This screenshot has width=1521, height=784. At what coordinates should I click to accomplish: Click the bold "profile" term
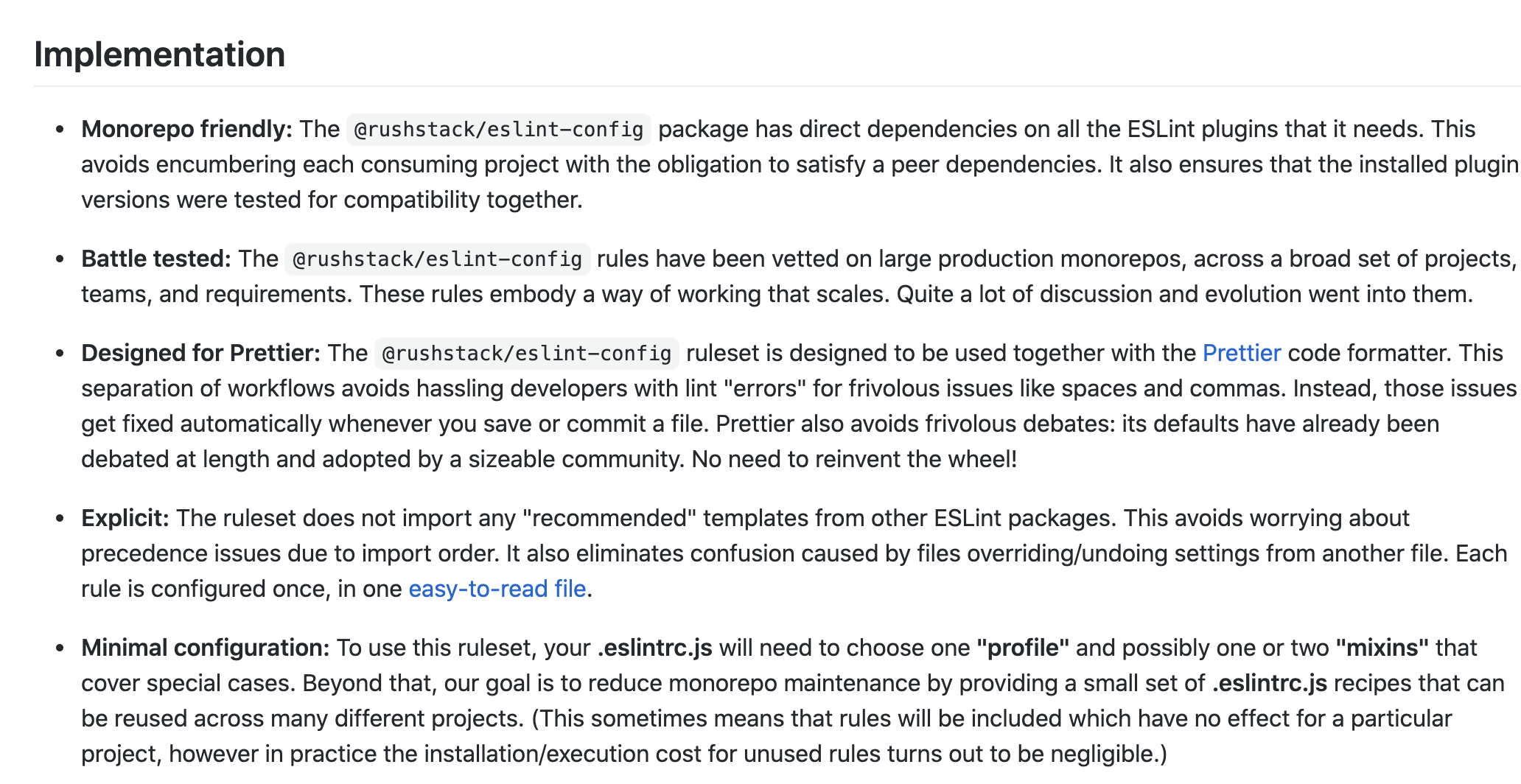coord(1022,648)
